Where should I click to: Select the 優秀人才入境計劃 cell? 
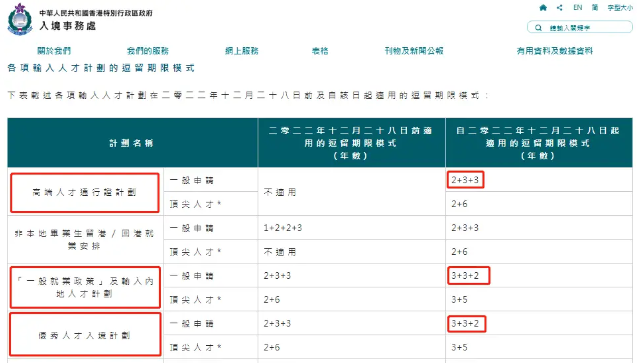(85, 335)
